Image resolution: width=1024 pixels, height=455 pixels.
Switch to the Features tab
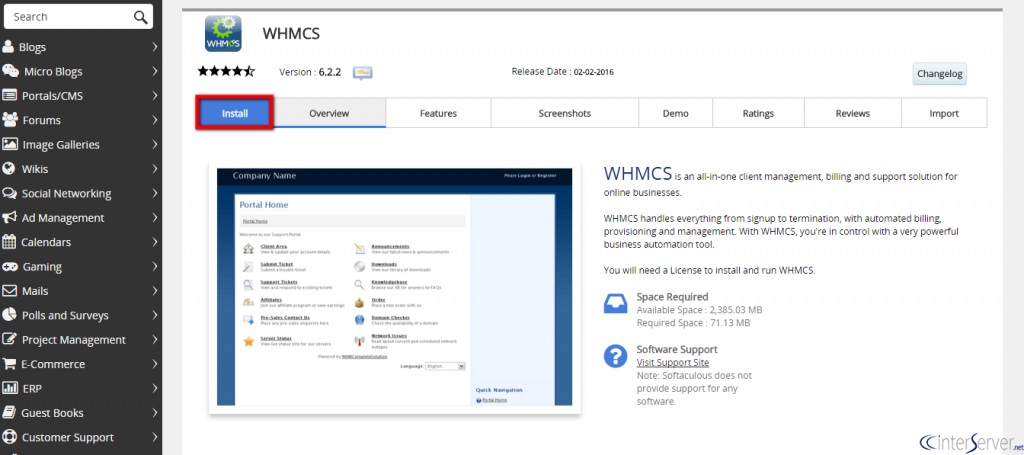(x=438, y=113)
